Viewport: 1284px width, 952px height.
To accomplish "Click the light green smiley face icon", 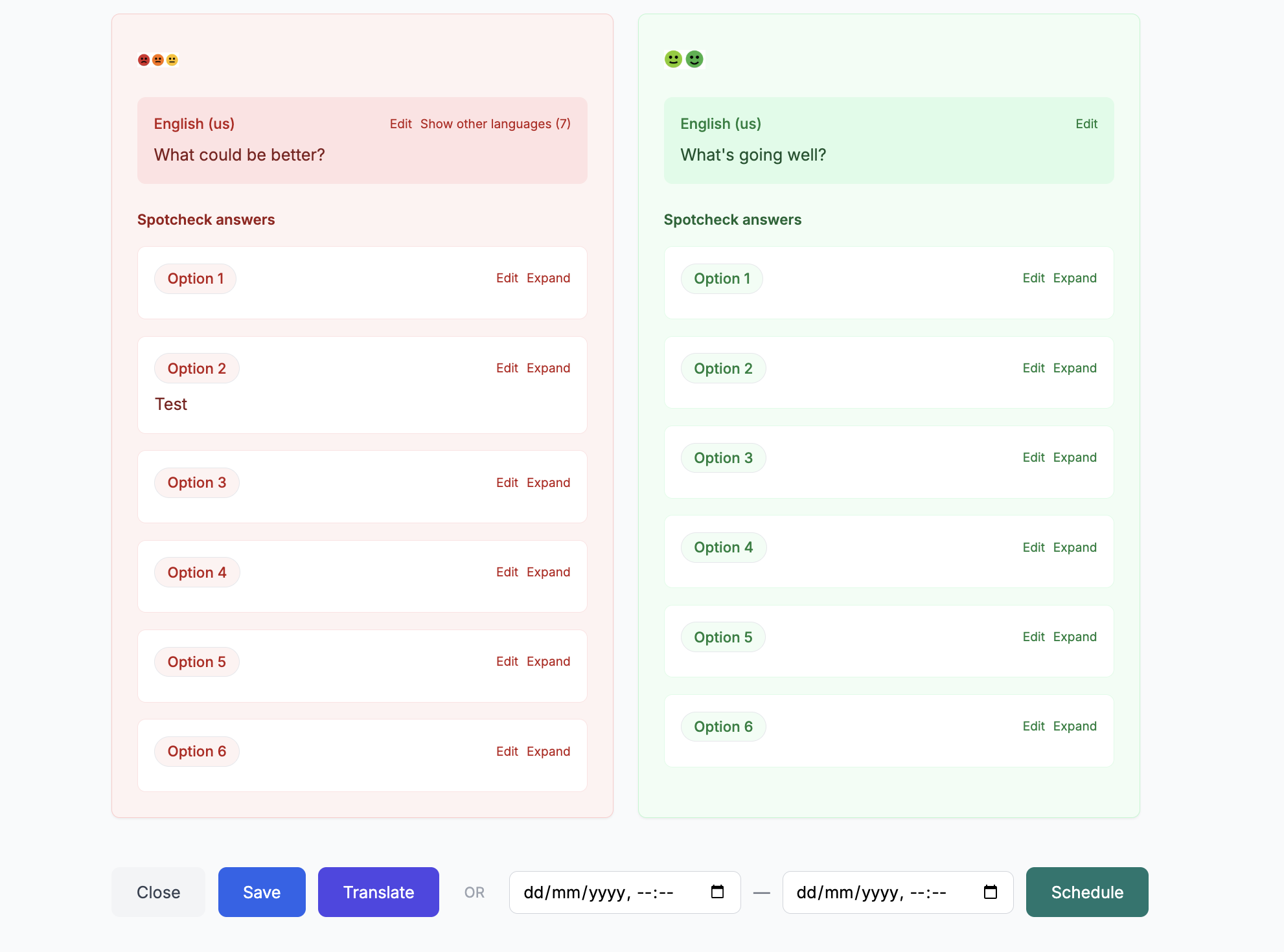I will 672,58.
